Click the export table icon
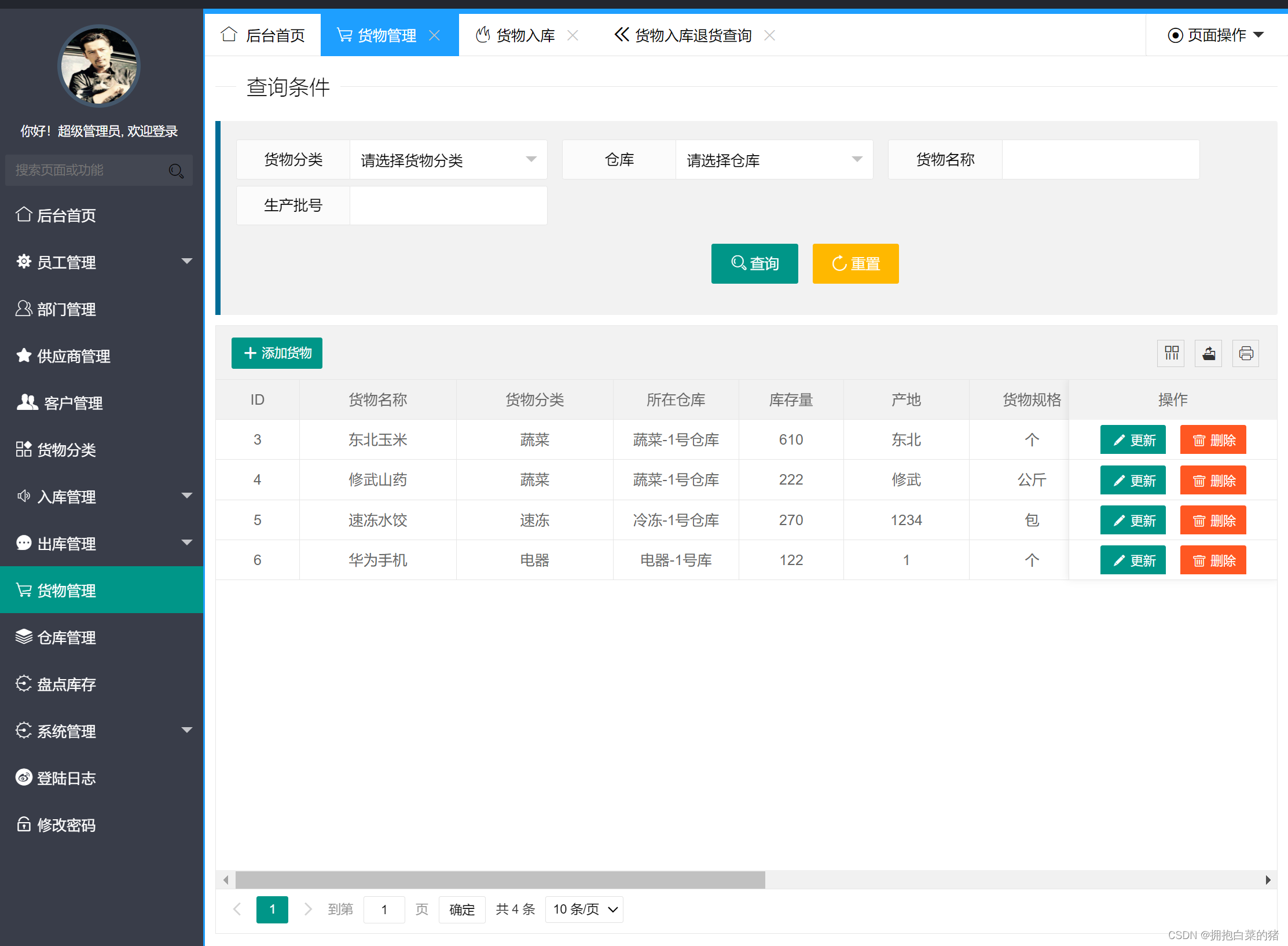Screen dimensions: 1288x946 pyautogui.click(x=1209, y=353)
